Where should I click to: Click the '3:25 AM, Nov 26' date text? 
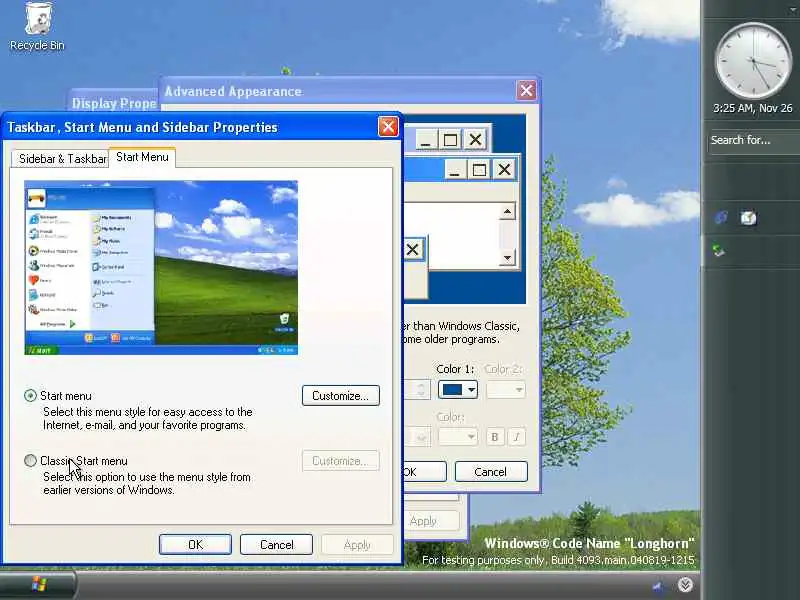[x=753, y=108]
